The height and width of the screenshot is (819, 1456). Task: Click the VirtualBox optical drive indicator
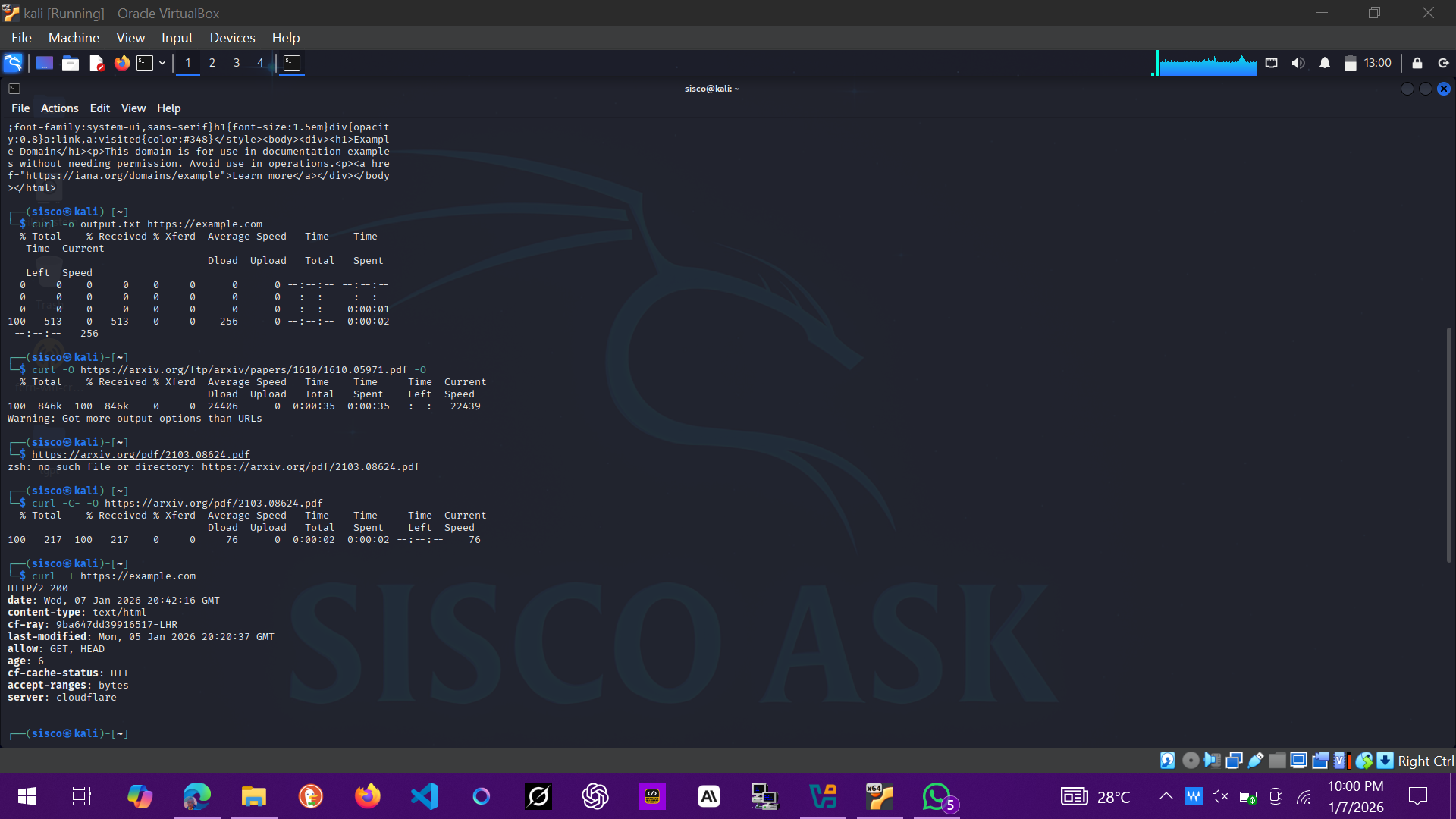[1191, 761]
